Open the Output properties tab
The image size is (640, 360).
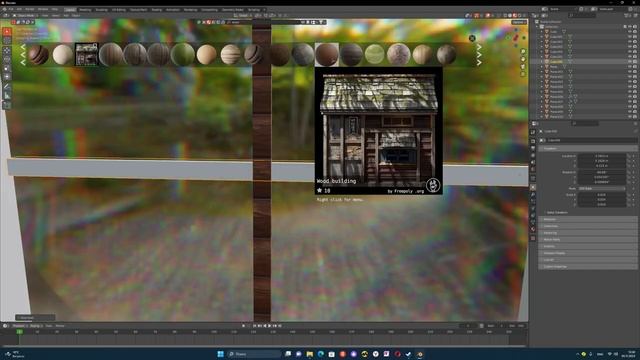pos(533,148)
